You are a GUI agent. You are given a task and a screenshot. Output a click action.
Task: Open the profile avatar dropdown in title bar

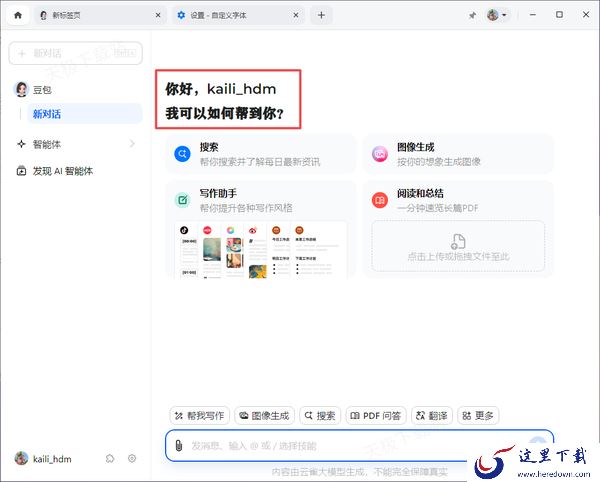click(497, 15)
